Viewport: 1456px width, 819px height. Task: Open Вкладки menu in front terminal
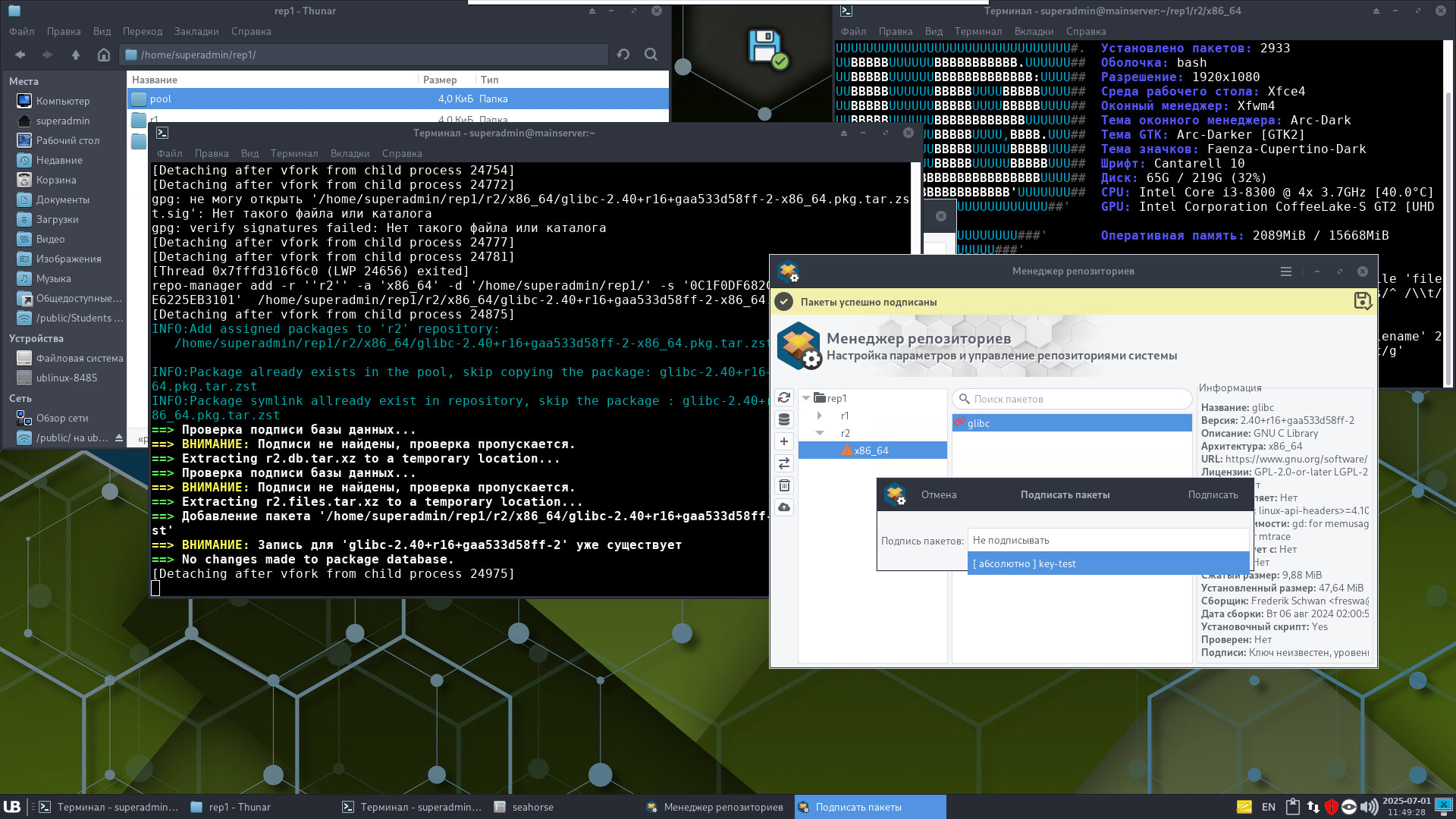350,153
